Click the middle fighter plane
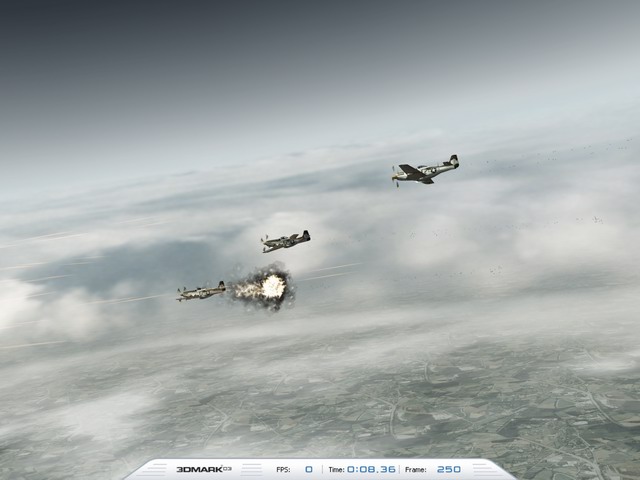The width and height of the screenshot is (640, 480). (285, 241)
